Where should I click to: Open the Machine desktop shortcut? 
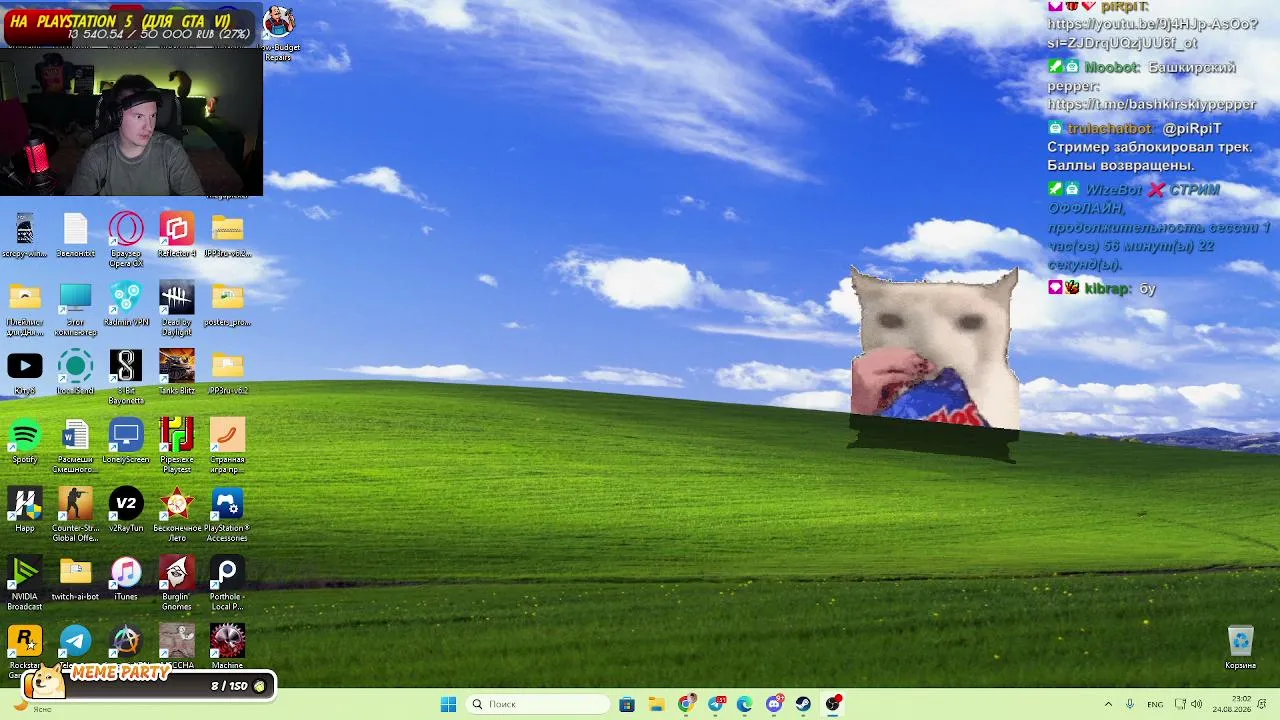[x=227, y=647]
